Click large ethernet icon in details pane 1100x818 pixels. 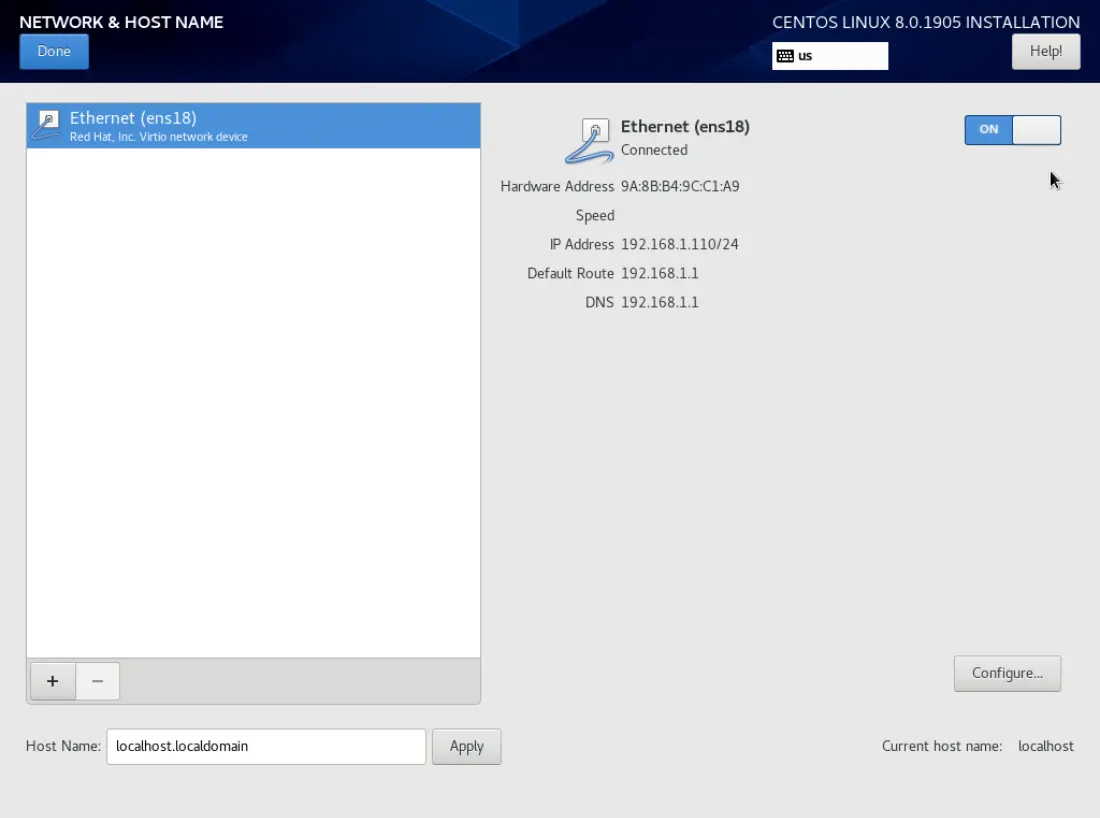click(589, 141)
